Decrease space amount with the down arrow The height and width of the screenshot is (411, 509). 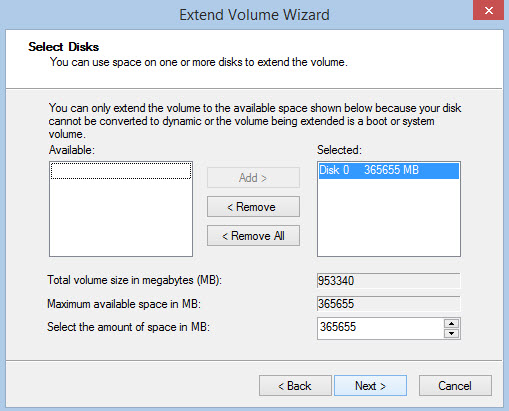(x=451, y=333)
